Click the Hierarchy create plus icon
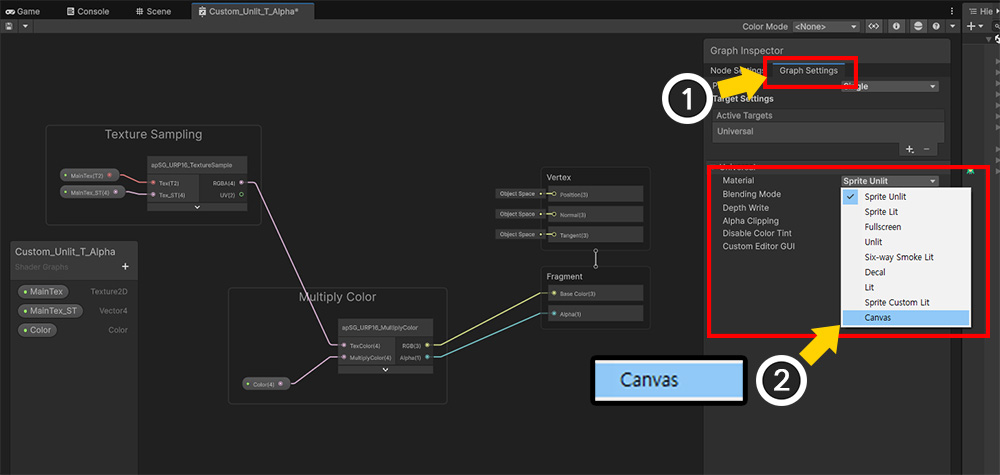This screenshot has width=1000, height=475. point(971,26)
